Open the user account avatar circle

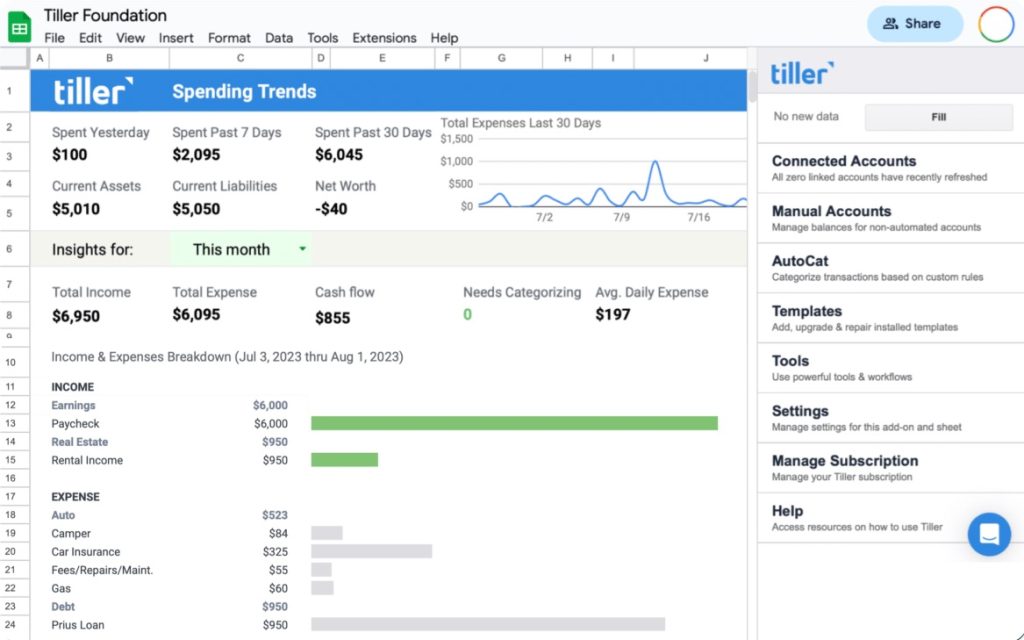(996, 24)
